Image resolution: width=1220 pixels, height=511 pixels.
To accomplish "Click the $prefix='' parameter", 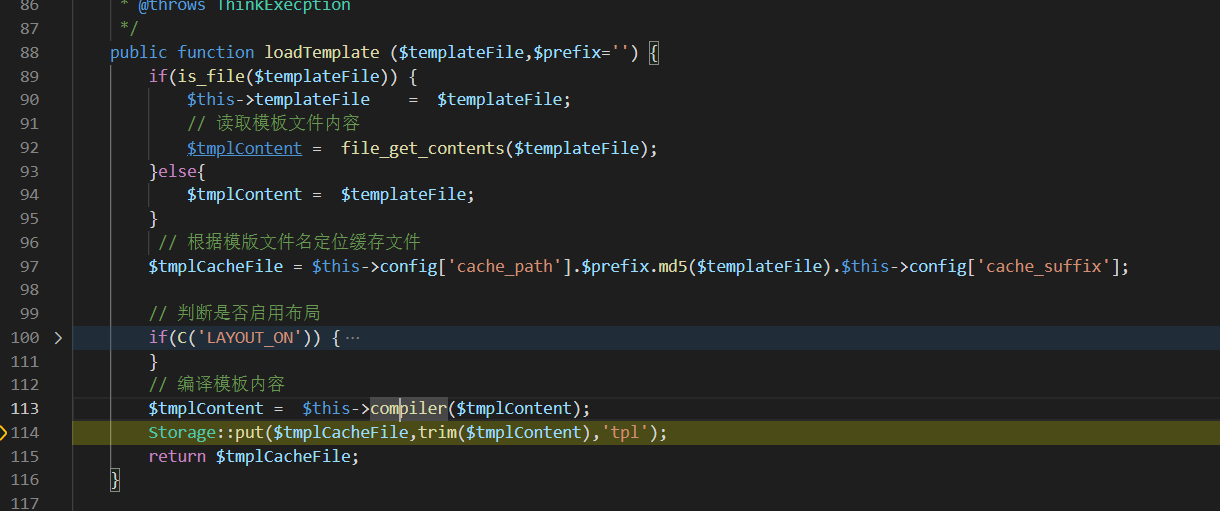I will coord(580,52).
